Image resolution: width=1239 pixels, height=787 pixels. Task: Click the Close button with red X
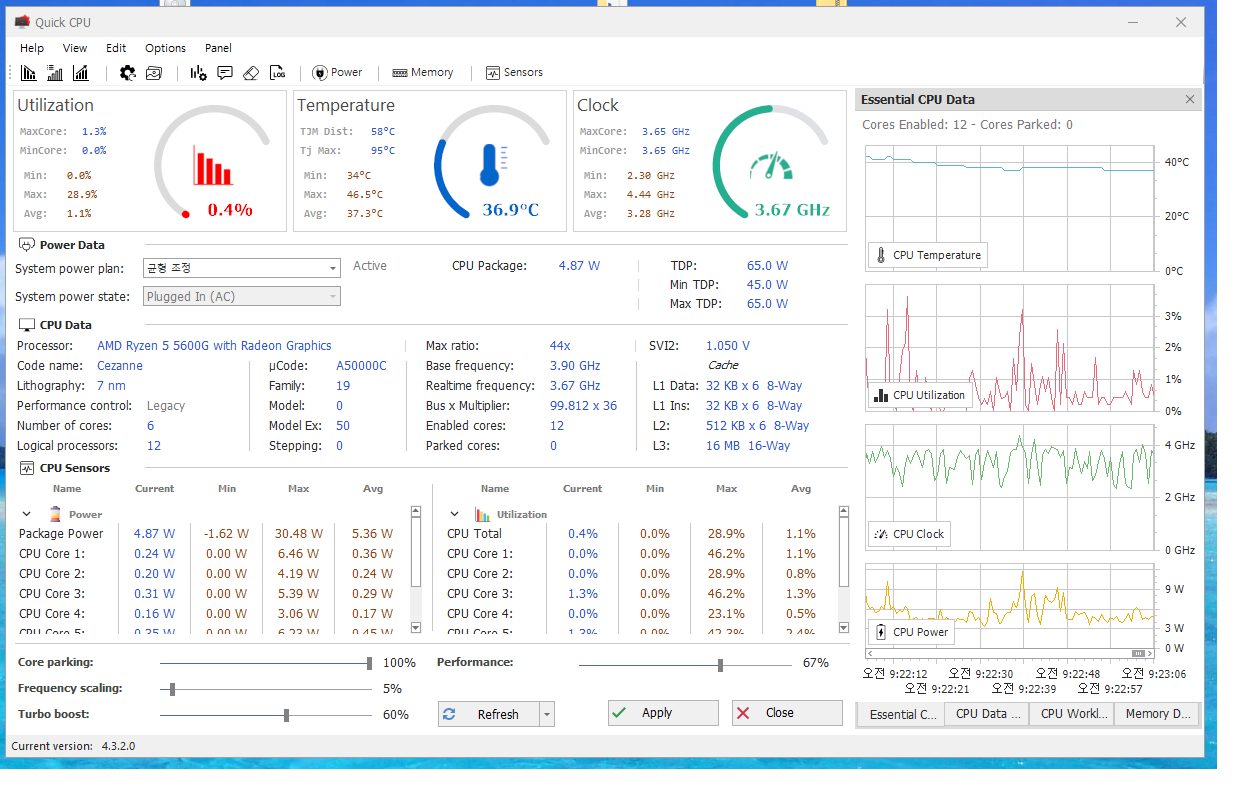point(787,713)
